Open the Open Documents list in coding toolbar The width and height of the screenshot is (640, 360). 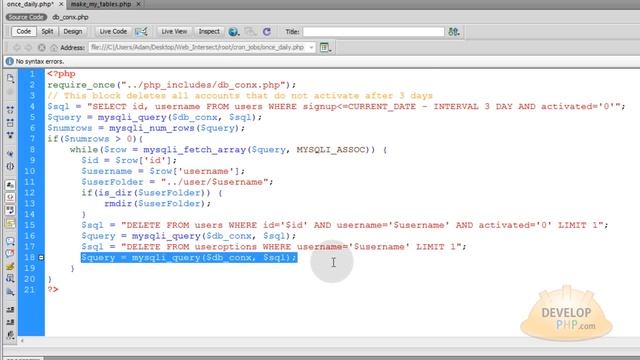[x=10, y=78]
